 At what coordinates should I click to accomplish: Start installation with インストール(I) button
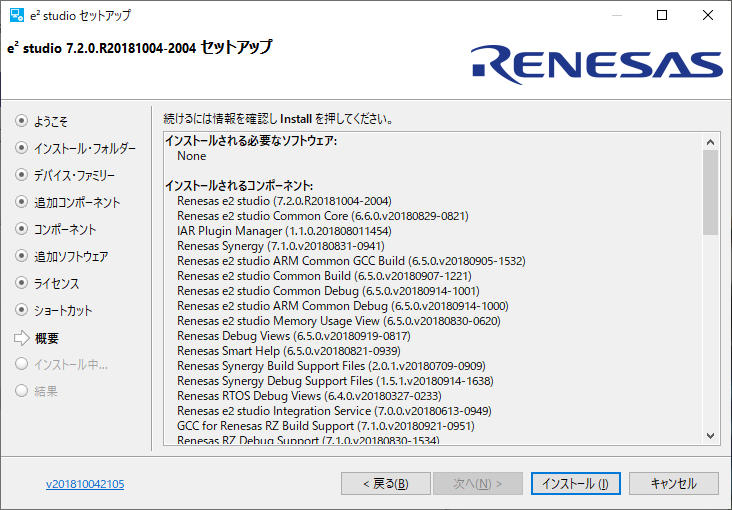coord(576,483)
